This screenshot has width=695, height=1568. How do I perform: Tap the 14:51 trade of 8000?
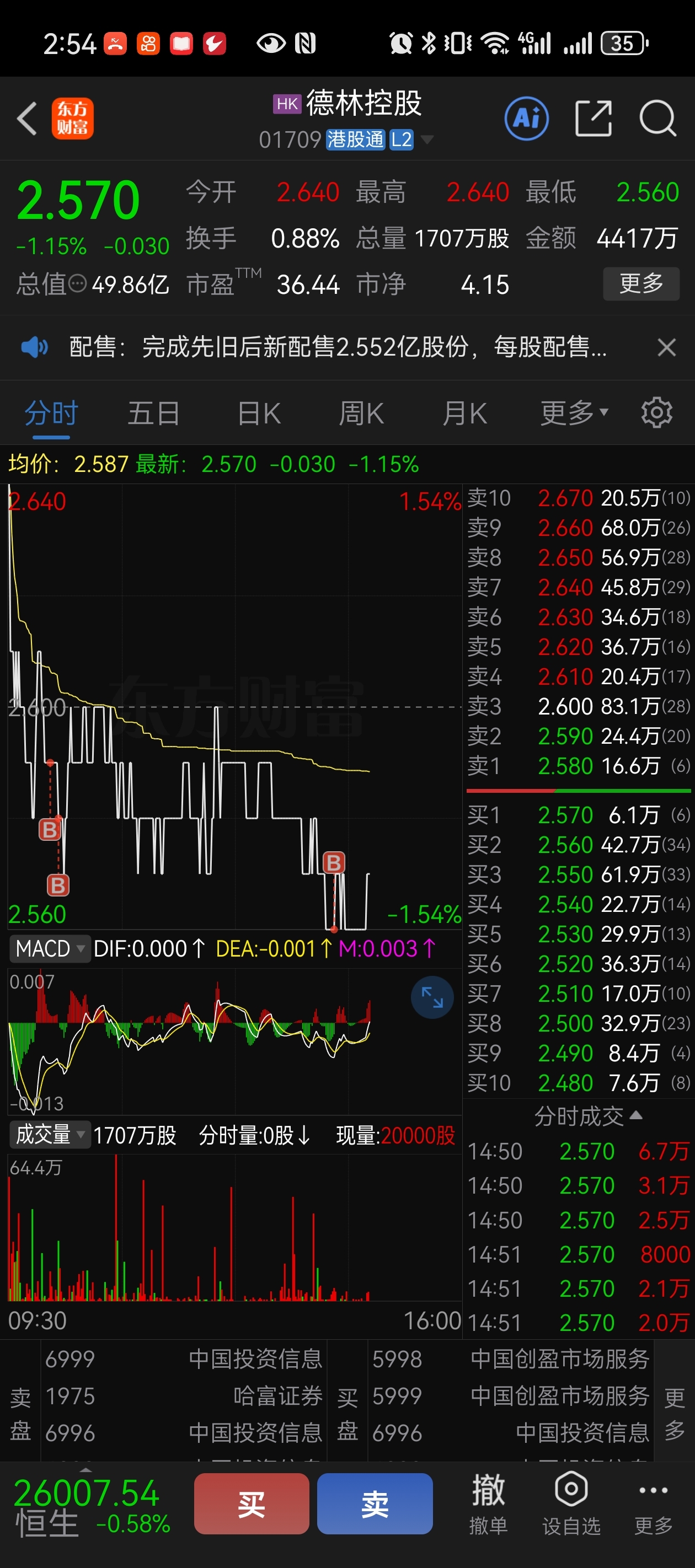[x=579, y=1254]
